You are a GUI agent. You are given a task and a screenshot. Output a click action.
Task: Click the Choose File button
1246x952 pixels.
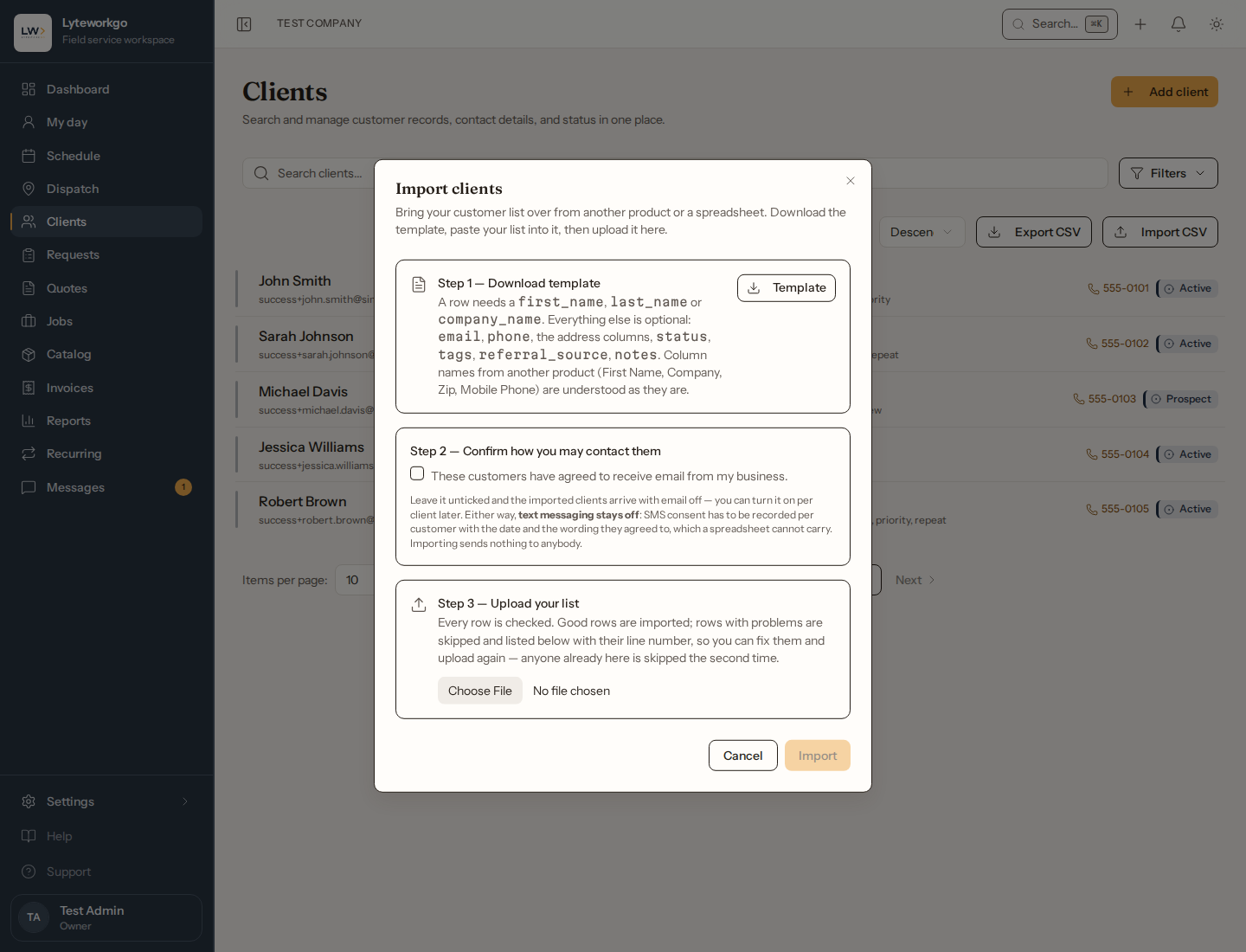click(x=480, y=691)
